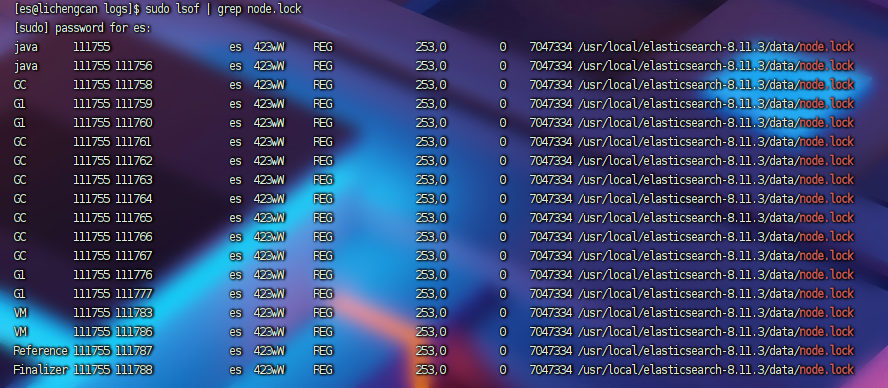Click thread ID 111759 in the G1 row
Screen dimensions: 888x388
[134, 104]
